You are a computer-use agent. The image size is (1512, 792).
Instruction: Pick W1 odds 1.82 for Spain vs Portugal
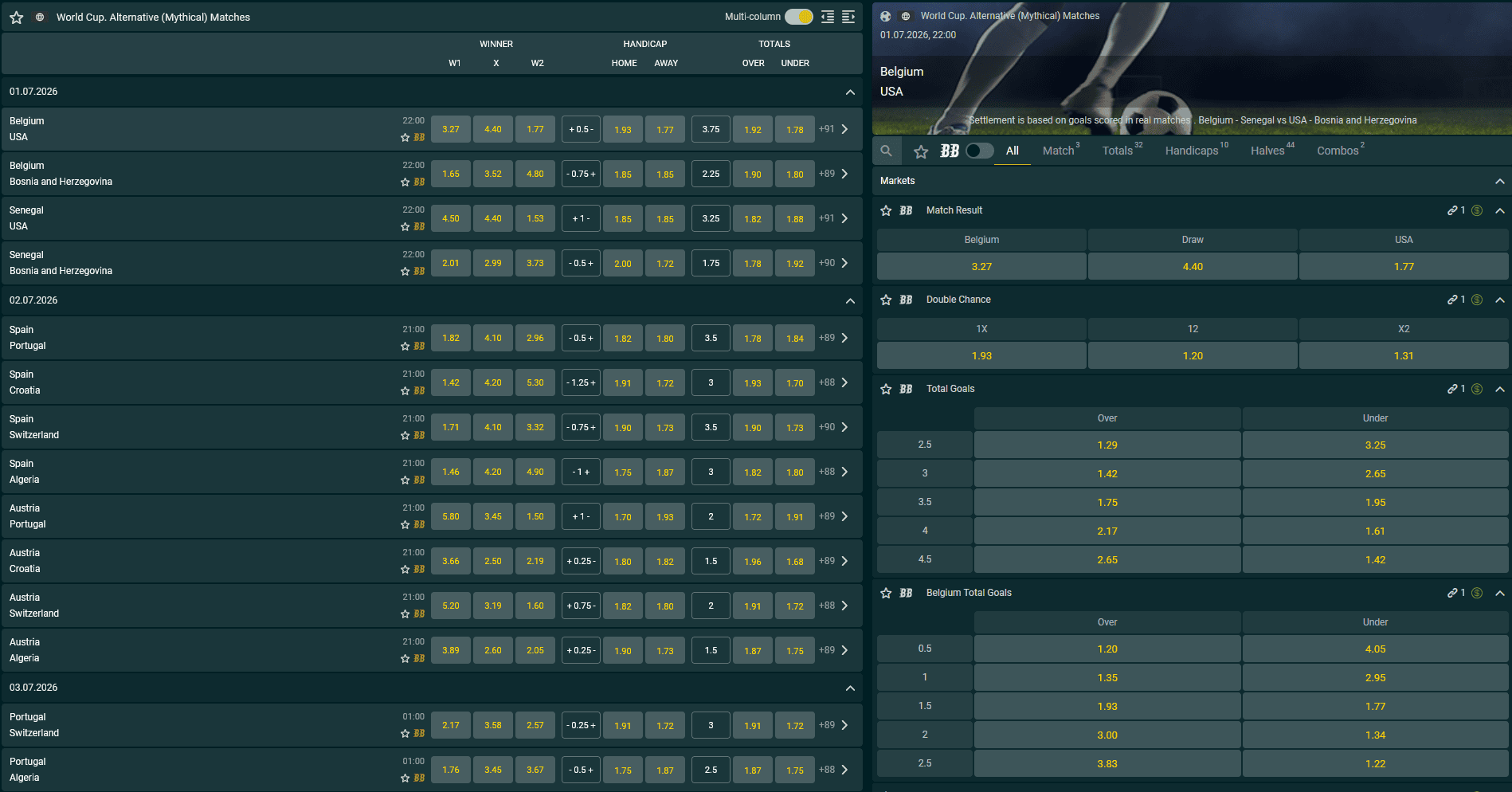coord(451,338)
